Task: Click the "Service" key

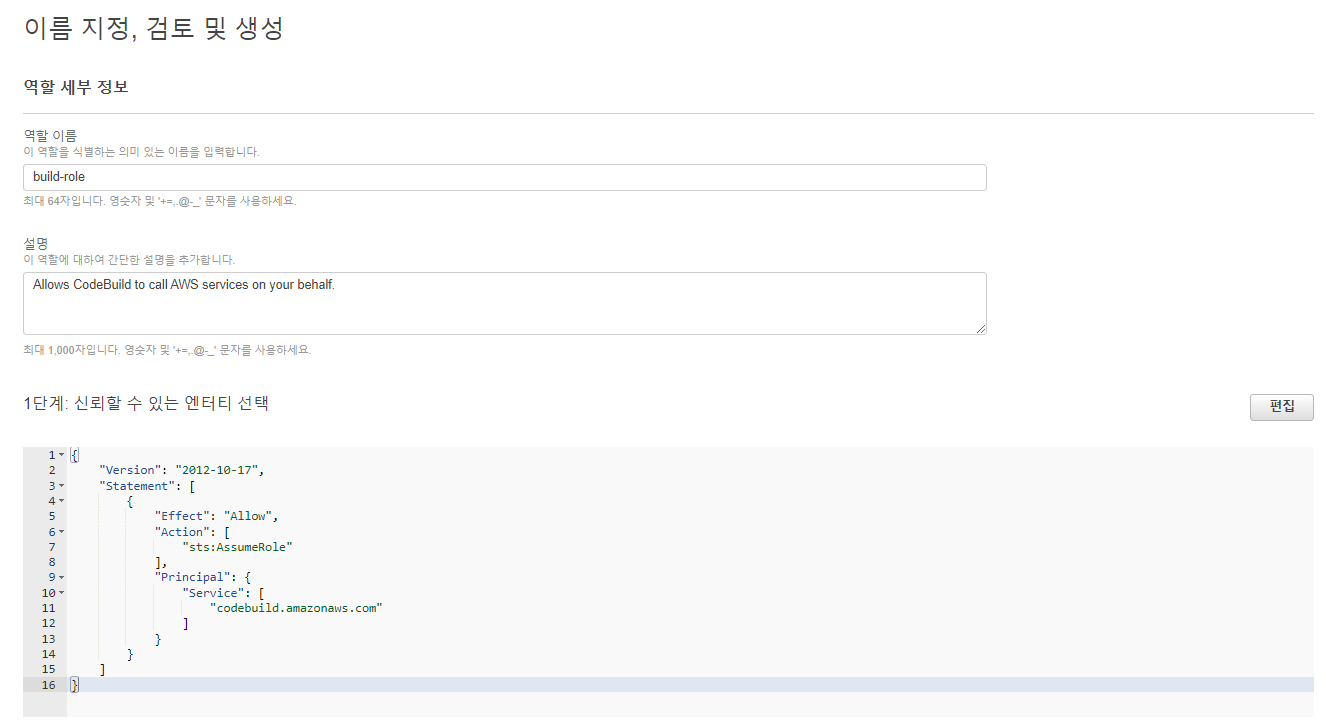Action: click(212, 593)
